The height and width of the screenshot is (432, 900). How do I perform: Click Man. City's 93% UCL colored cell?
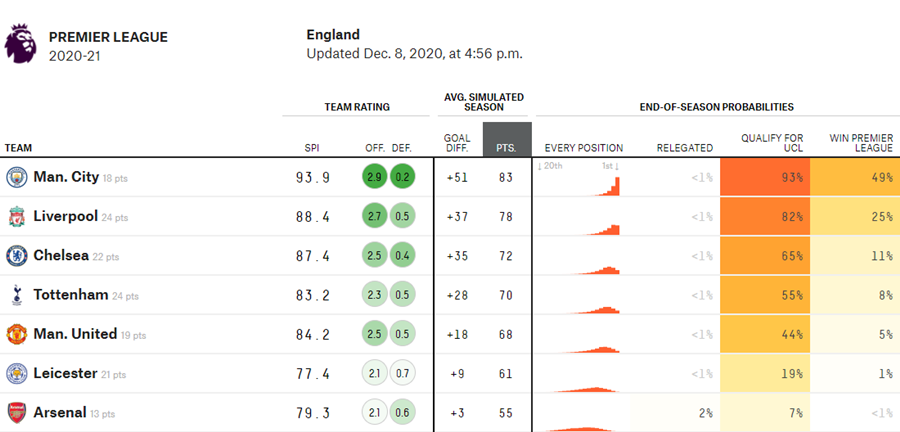764,177
